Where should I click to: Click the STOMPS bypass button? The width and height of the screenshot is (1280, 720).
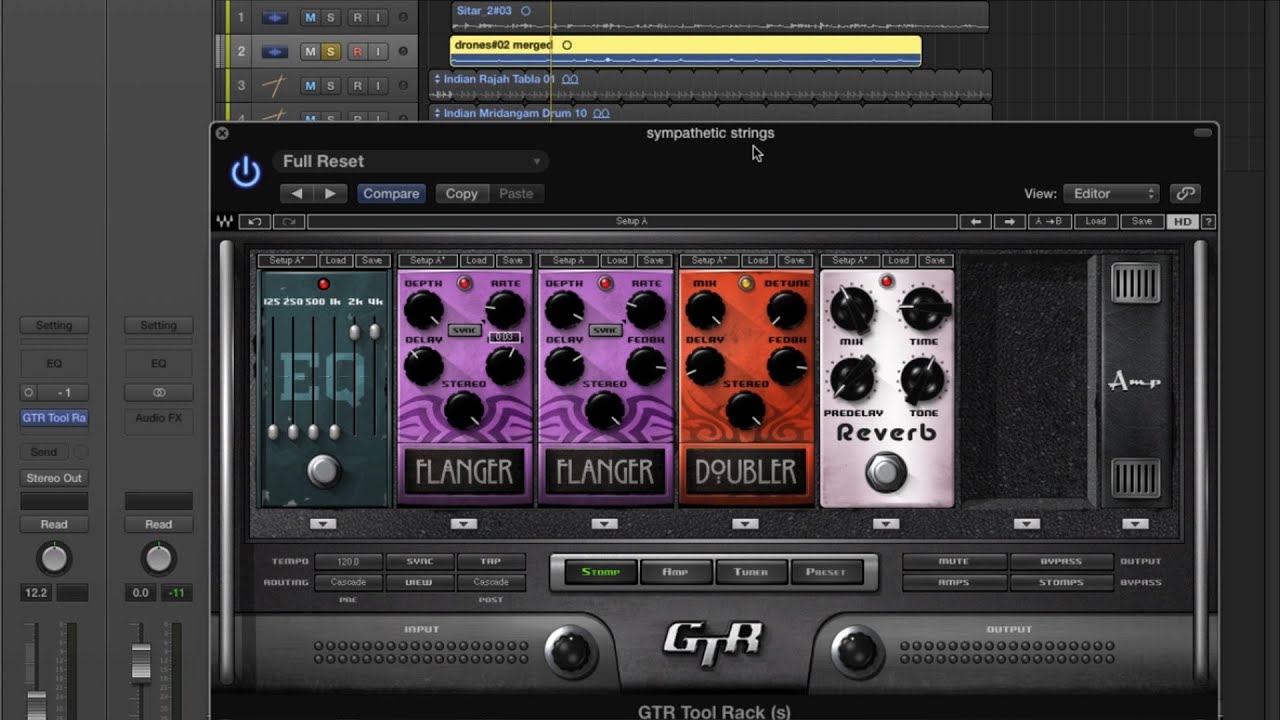(1061, 582)
